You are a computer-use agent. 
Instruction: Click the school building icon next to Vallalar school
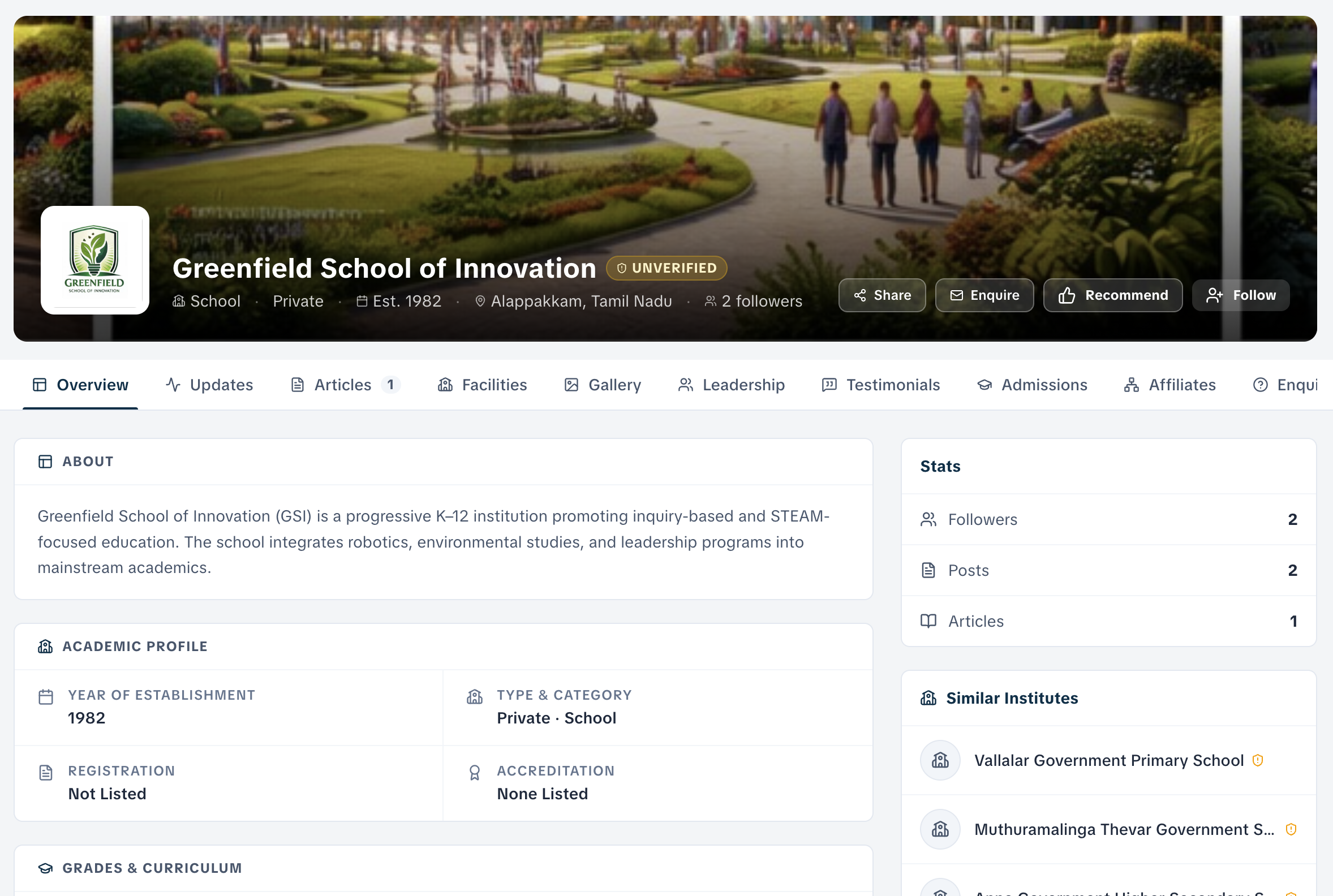pos(940,760)
